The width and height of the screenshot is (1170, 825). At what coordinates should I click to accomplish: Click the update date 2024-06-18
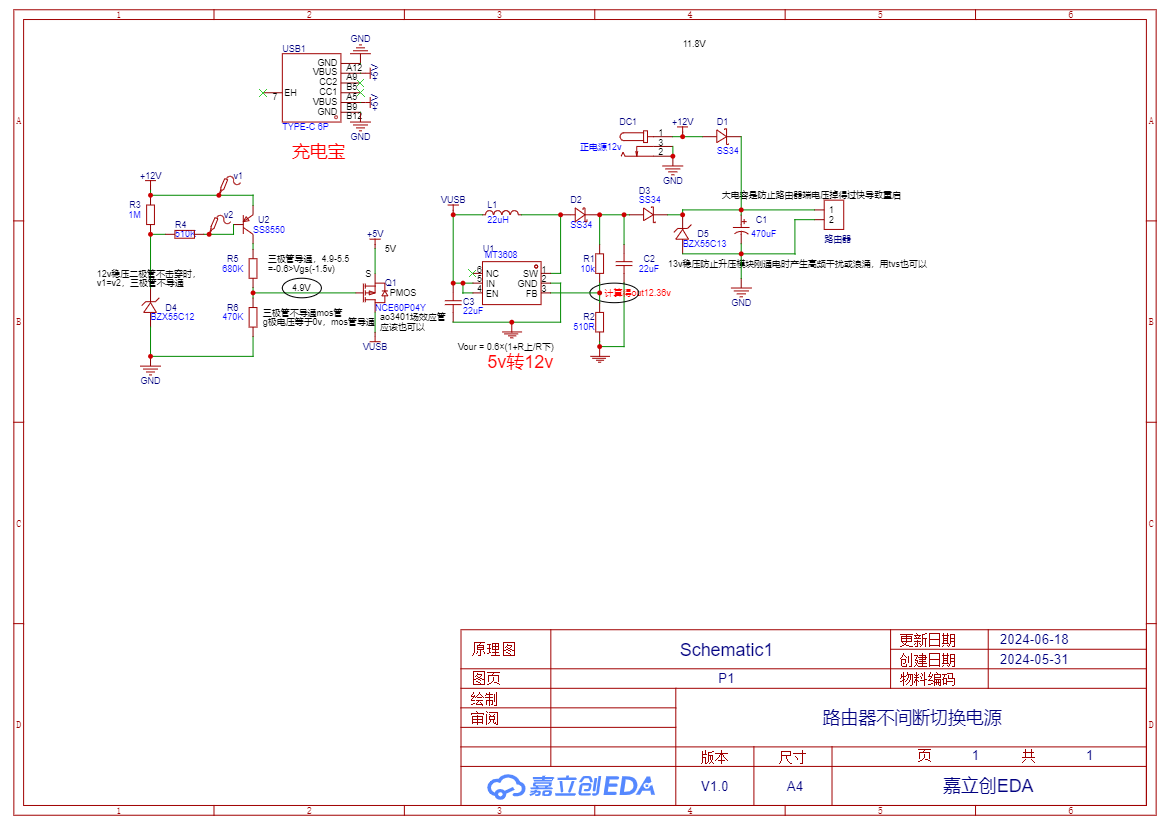tap(1034, 639)
